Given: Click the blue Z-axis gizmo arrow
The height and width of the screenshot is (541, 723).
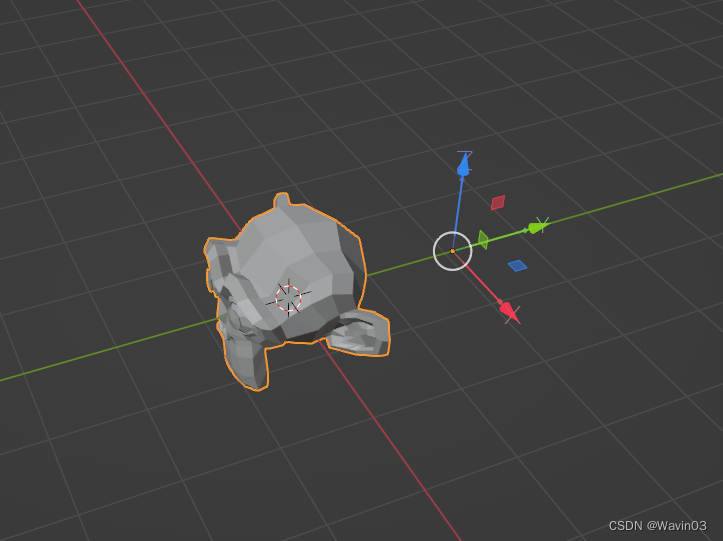Looking at the screenshot, I should tap(464, 165).
